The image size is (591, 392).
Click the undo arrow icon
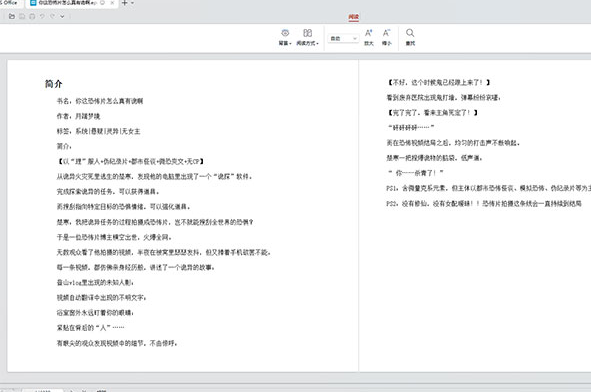pos(42,16)
